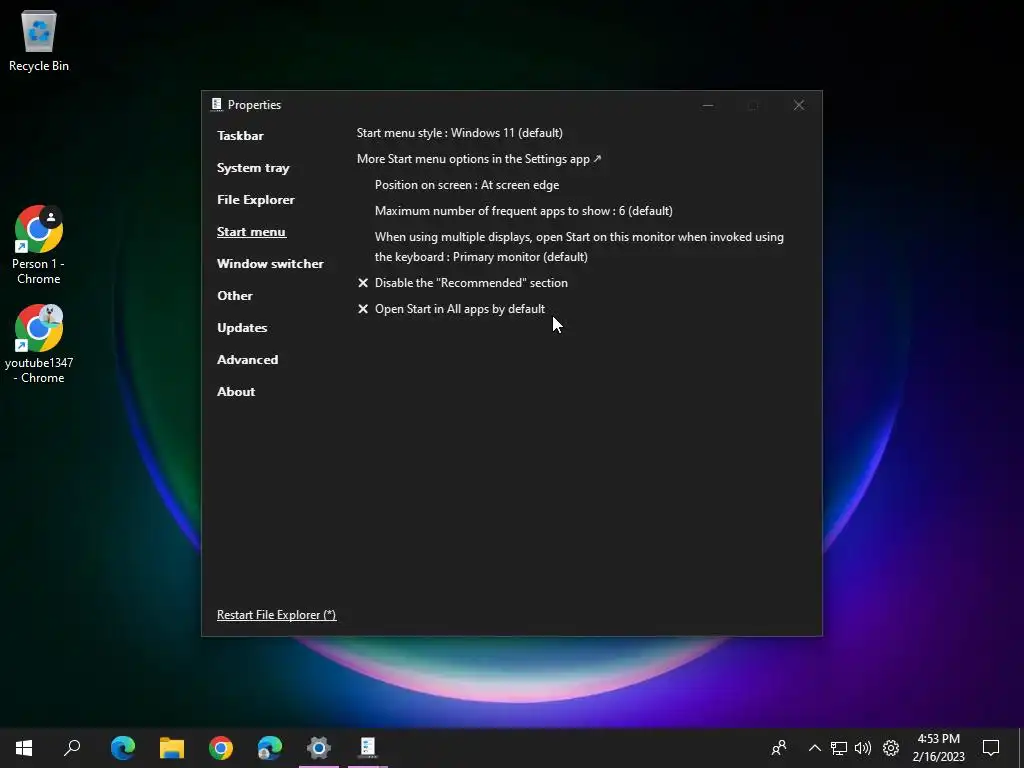Open People icon in system tray
This screenshot has height=768, width=1024.
(x=779, y=748)
